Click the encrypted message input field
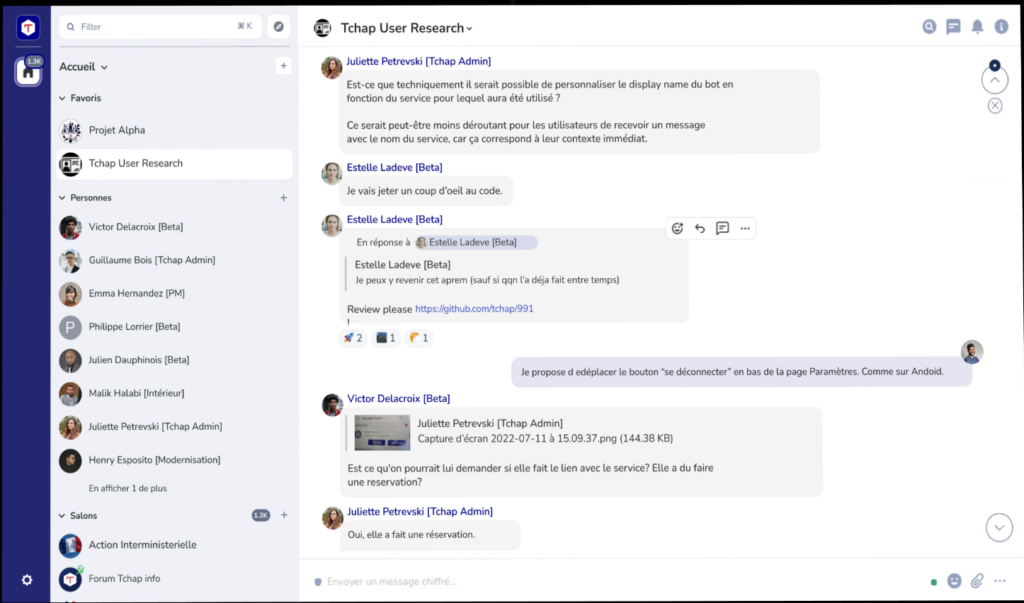 click(600, 581)
